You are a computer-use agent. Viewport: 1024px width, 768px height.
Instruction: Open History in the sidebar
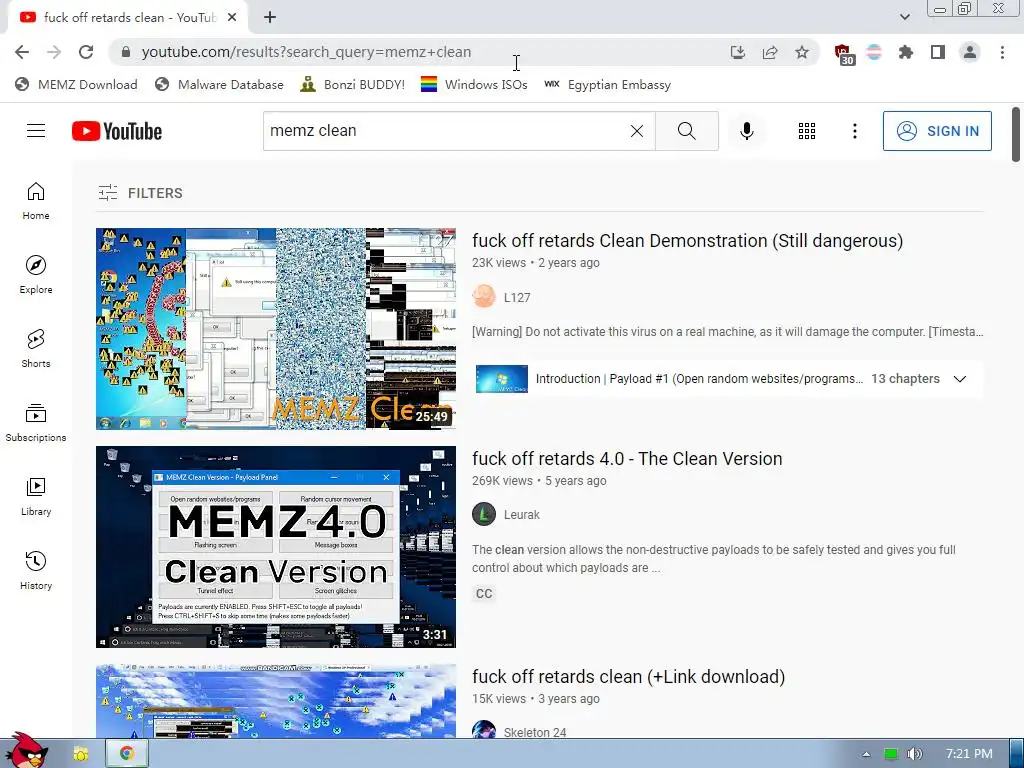36,571
